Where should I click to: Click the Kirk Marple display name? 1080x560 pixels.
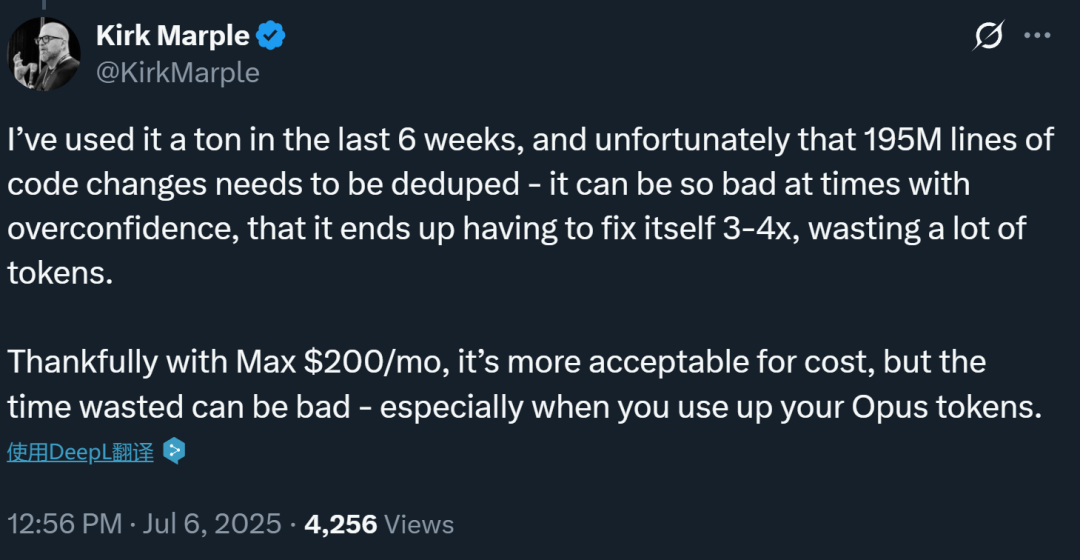[x=172, y=37]
